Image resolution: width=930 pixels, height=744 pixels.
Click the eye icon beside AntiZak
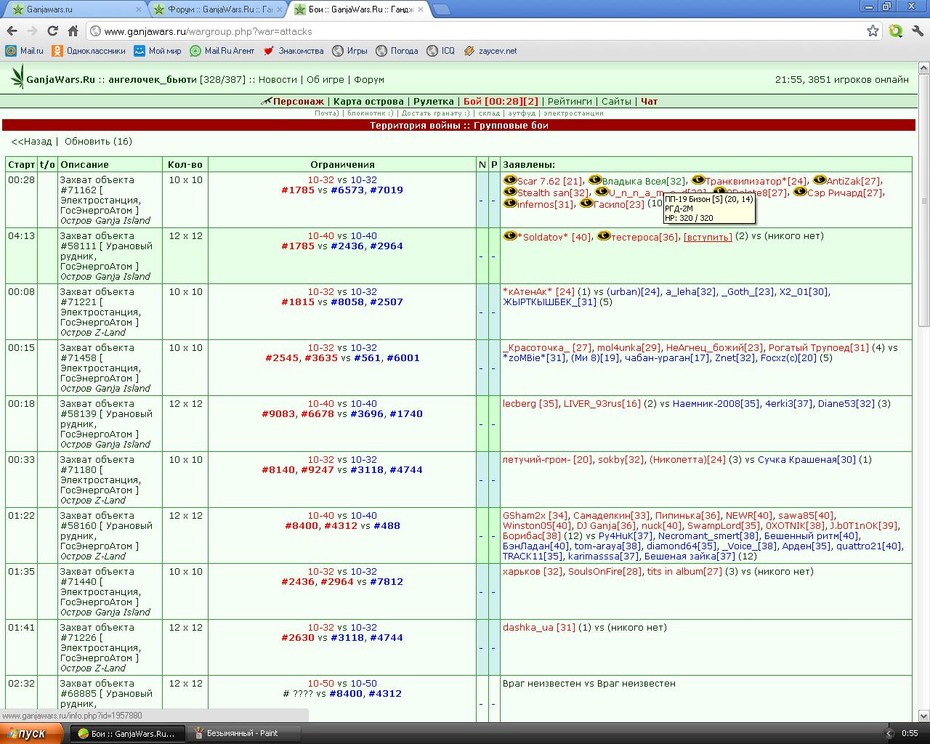pyautogui.click(x=819, y=180)
